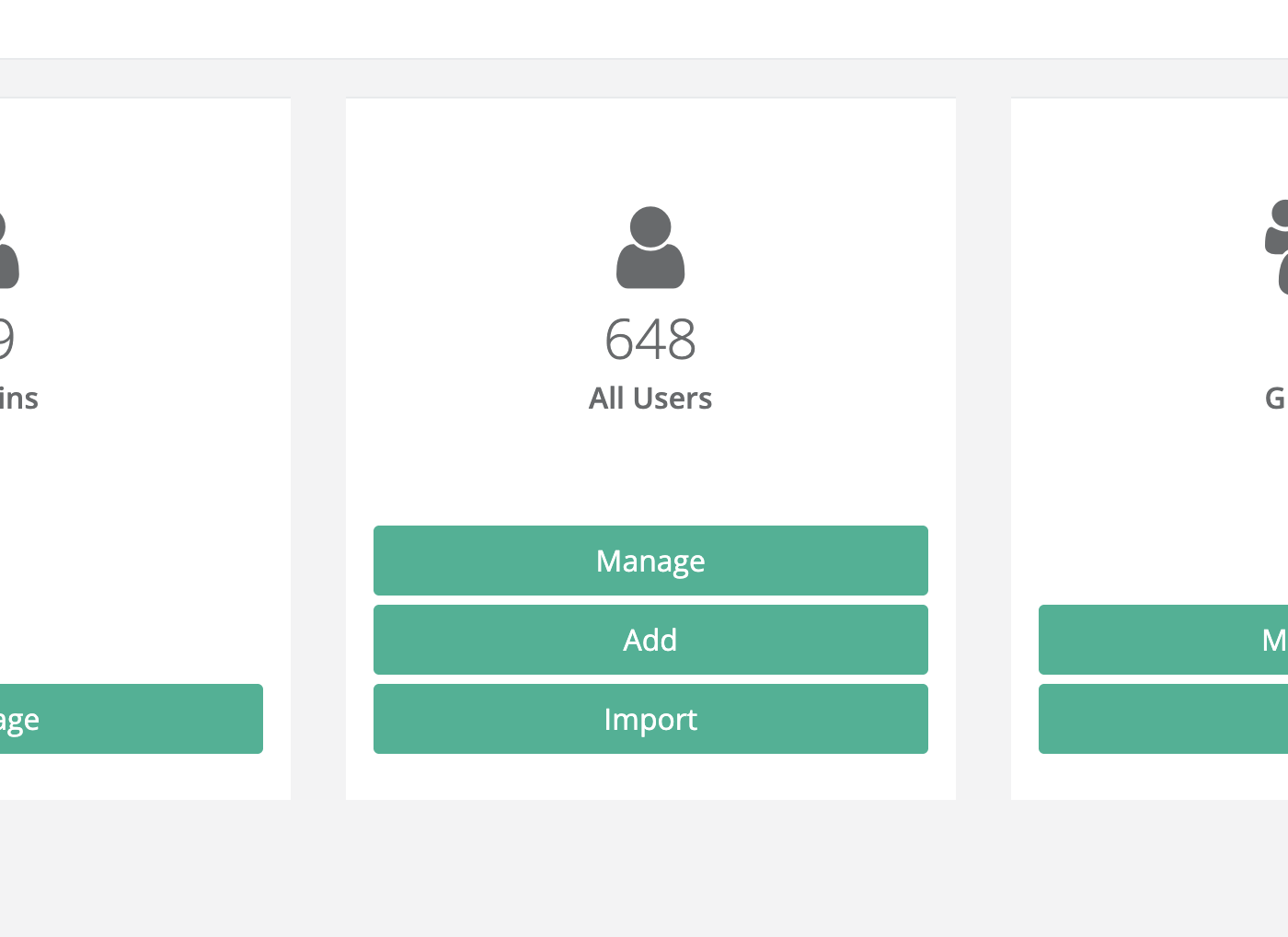The image size is (1288, 937).
Task: Click the truncated heading ending in 'ins'
Action: tap(18, 398)
